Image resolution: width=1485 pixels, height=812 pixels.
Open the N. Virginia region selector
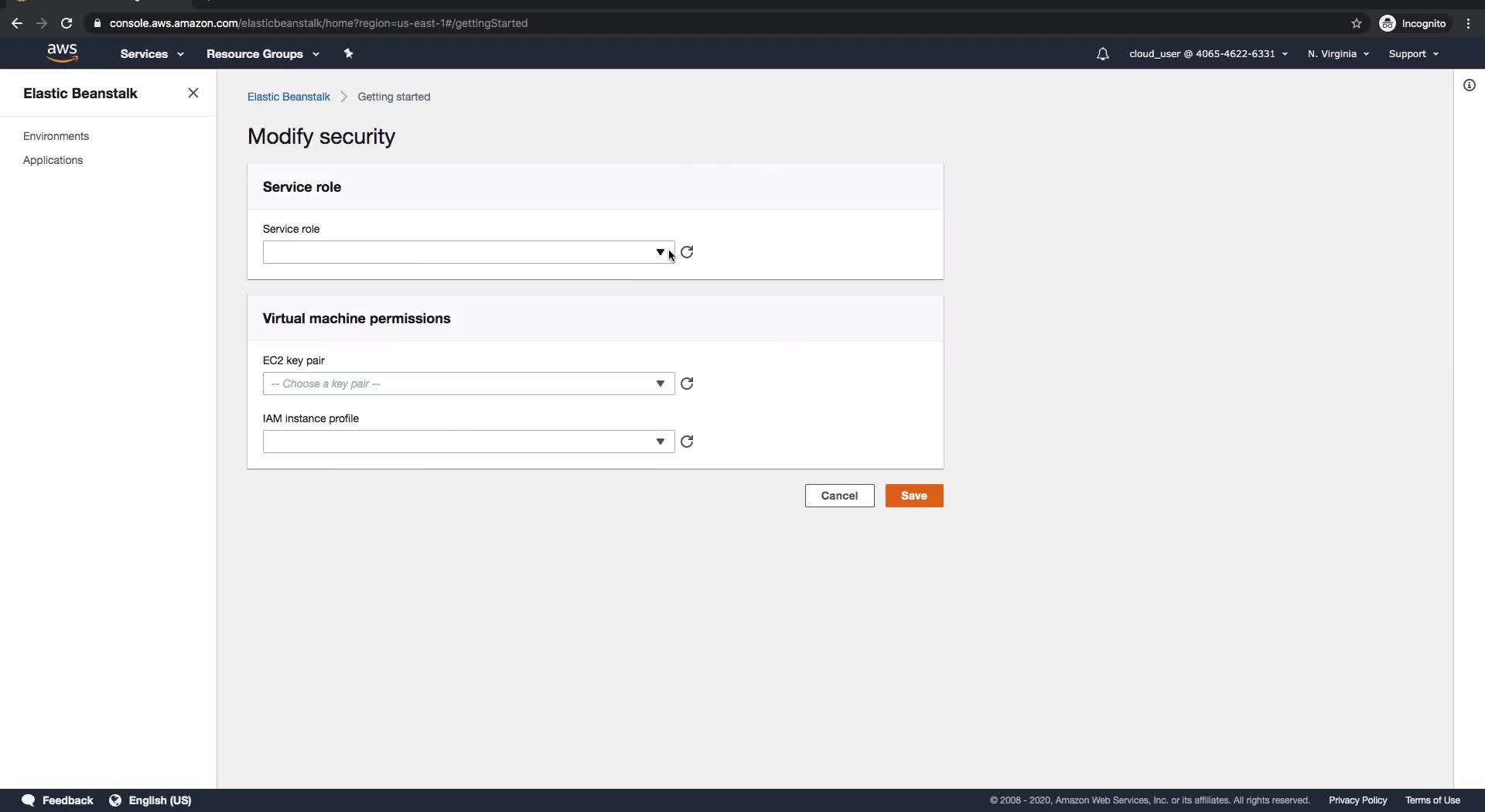[1338, 54]
